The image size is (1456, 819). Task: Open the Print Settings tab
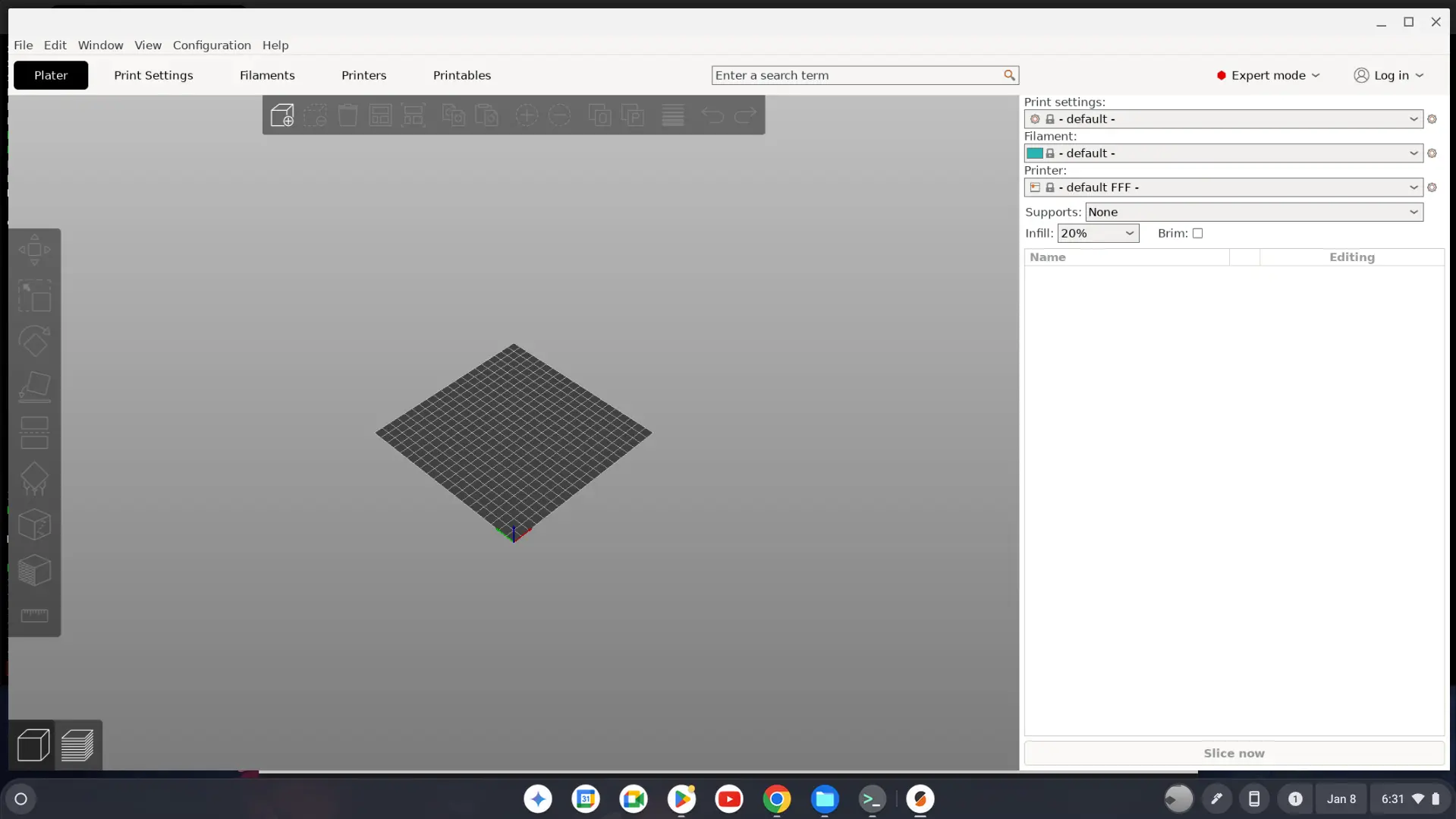click(153, 75)
